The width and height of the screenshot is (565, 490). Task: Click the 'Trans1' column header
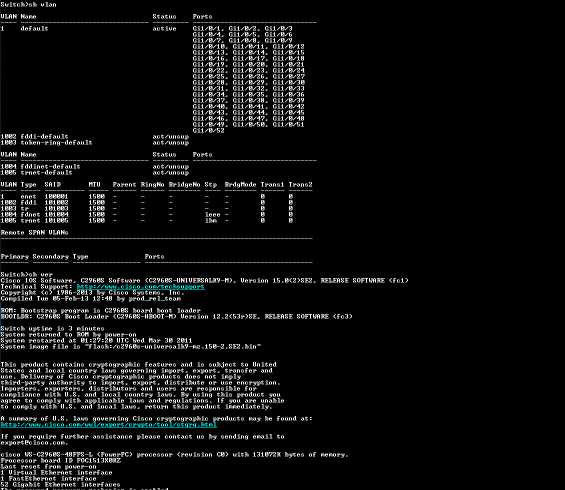(272, 184)
